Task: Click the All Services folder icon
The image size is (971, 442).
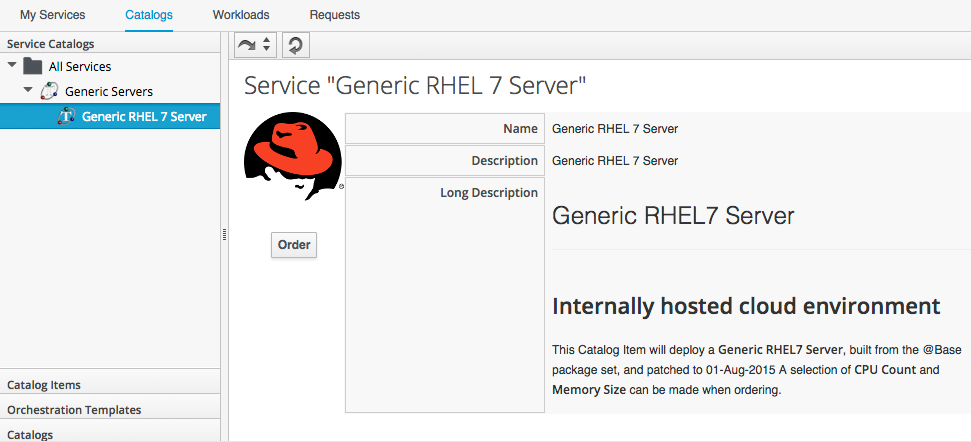Action: click(33, 66)
